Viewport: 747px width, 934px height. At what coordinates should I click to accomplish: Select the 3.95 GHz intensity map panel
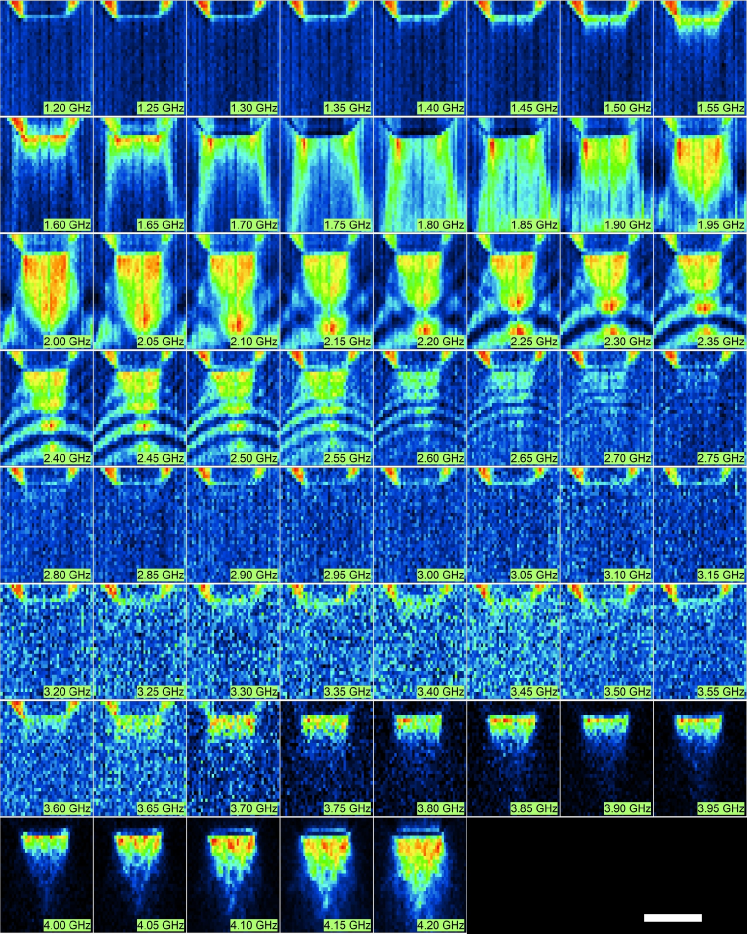(701, 758)
